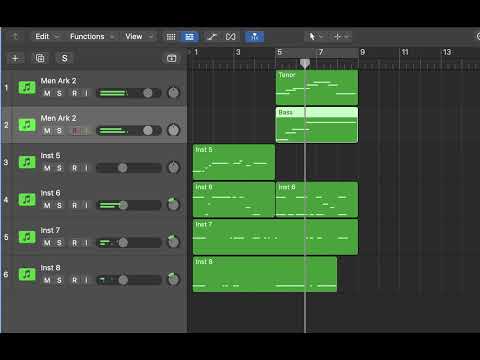Screen dimensions: 480x360
Task: Click the pan knob on track 1
Action: [173, 93]
